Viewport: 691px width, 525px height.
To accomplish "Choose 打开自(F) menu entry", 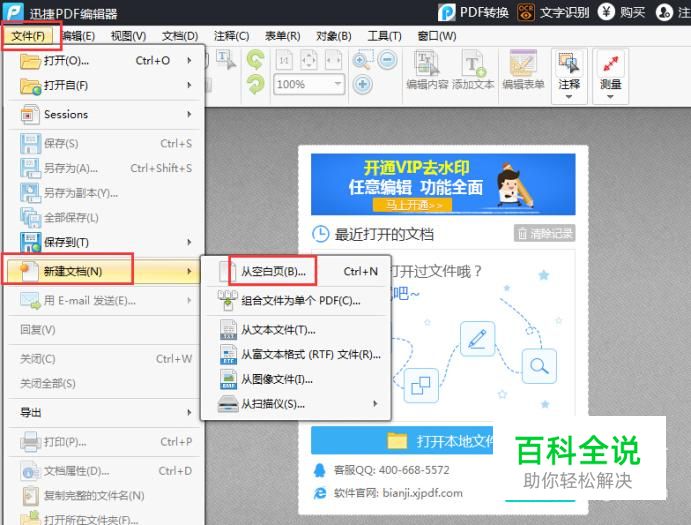I will (104, 85).
